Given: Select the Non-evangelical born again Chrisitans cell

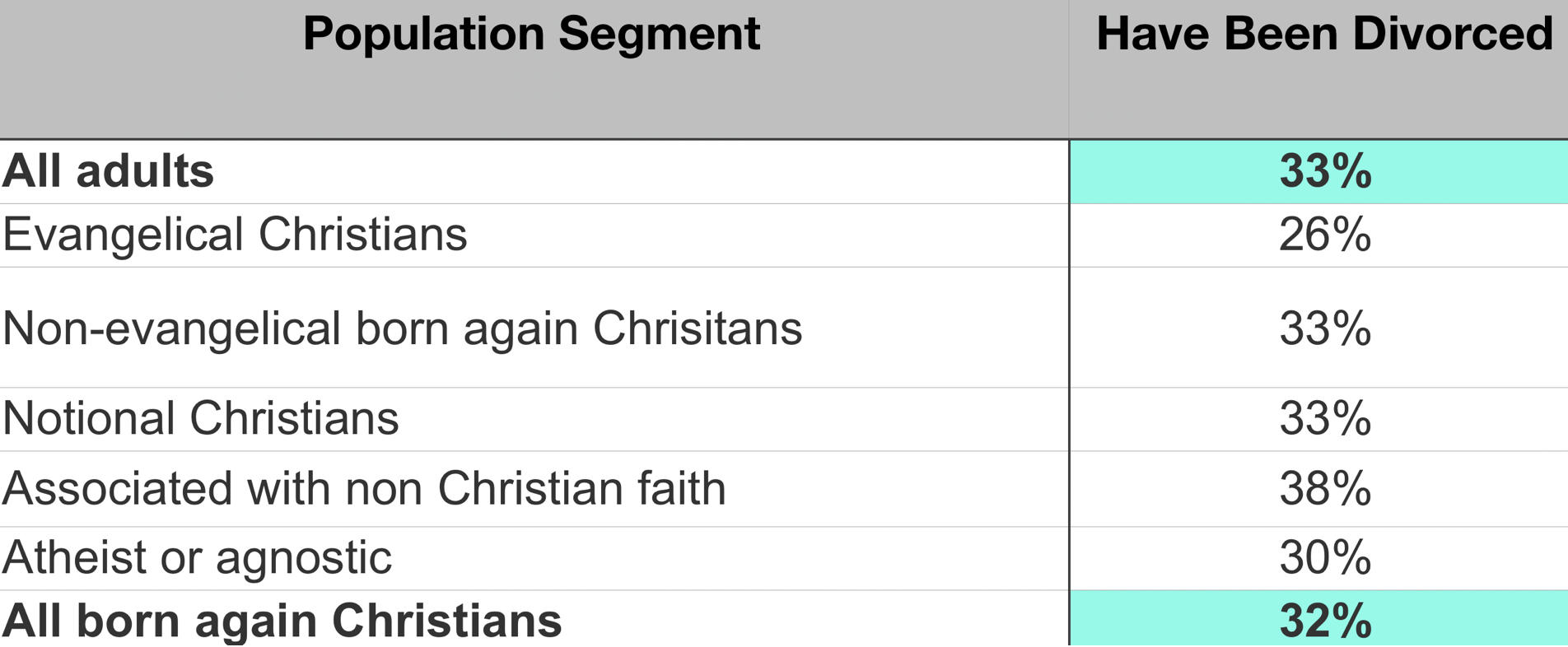Looking at the screenshot, I should 402,328.
